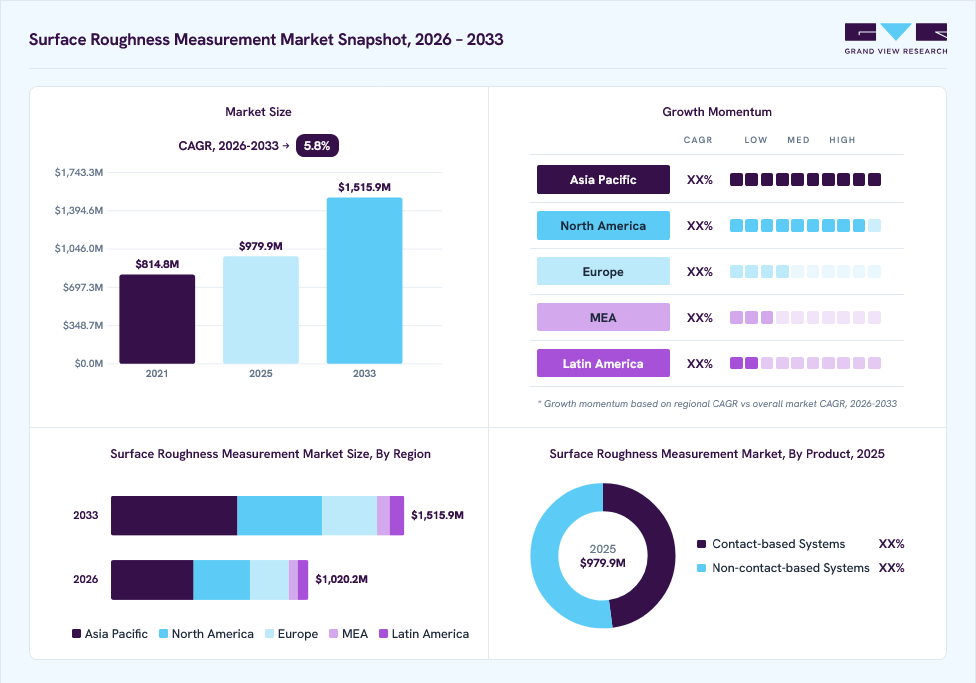Click the Latin America XX% CAGR value
Screen dimensions: 976x683
pos(700,364)
